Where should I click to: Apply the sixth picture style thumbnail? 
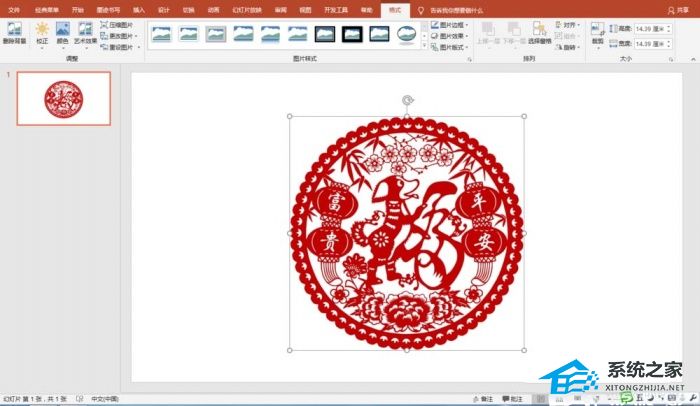tap(298, 34)
